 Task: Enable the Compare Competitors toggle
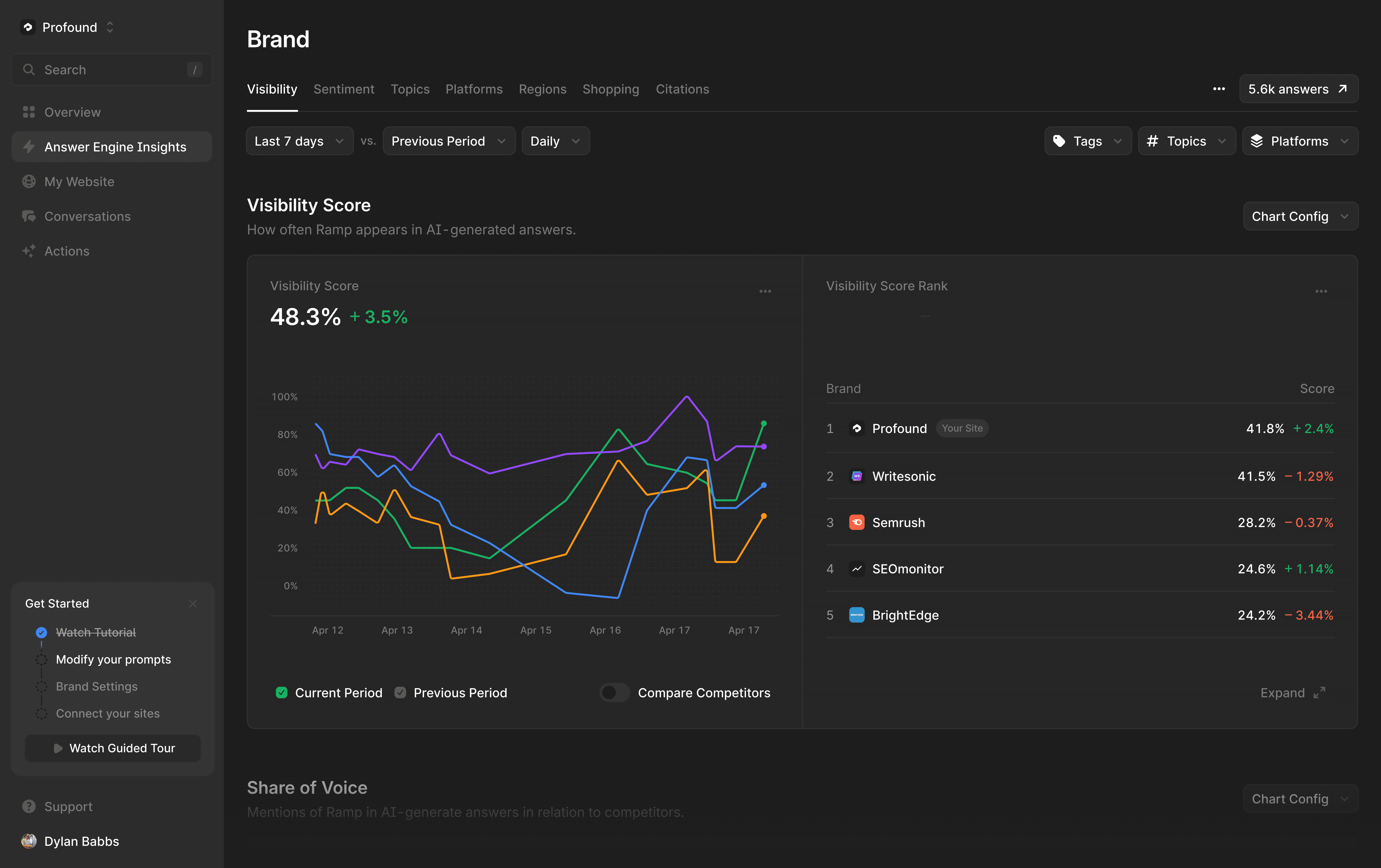point(614,693)
